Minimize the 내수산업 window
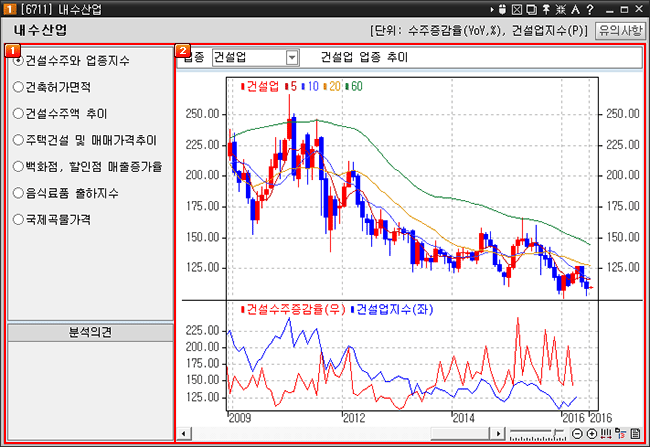 [x=609, y=10]
